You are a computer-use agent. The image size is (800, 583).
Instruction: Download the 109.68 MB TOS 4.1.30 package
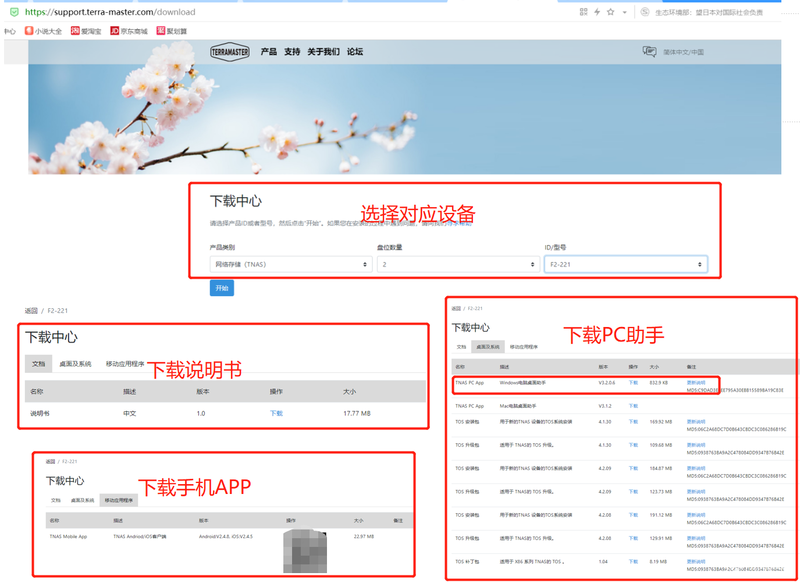tap(633, 445)
